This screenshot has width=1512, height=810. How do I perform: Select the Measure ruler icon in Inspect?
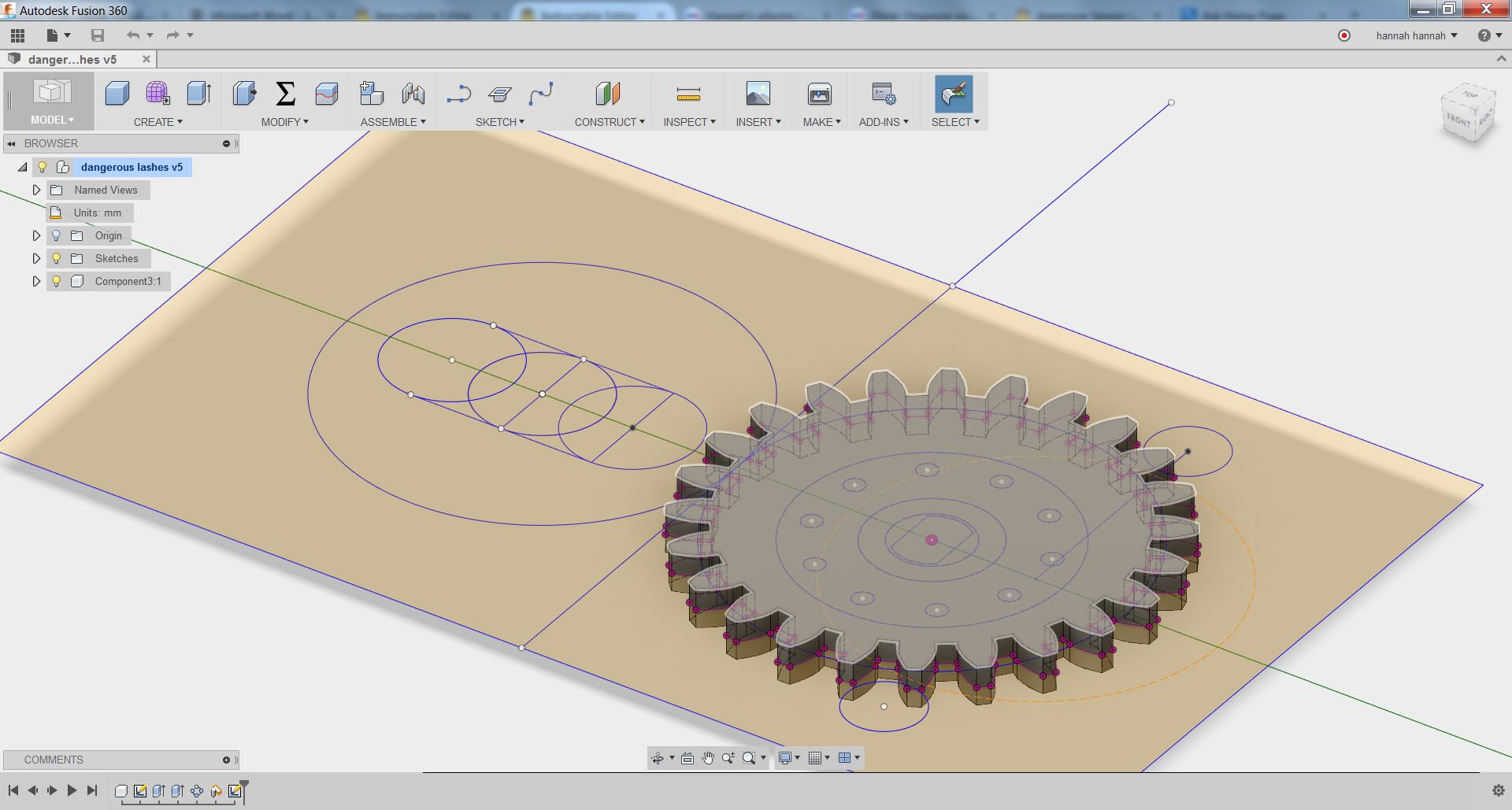pyautogui.click(x=687, y=94)
